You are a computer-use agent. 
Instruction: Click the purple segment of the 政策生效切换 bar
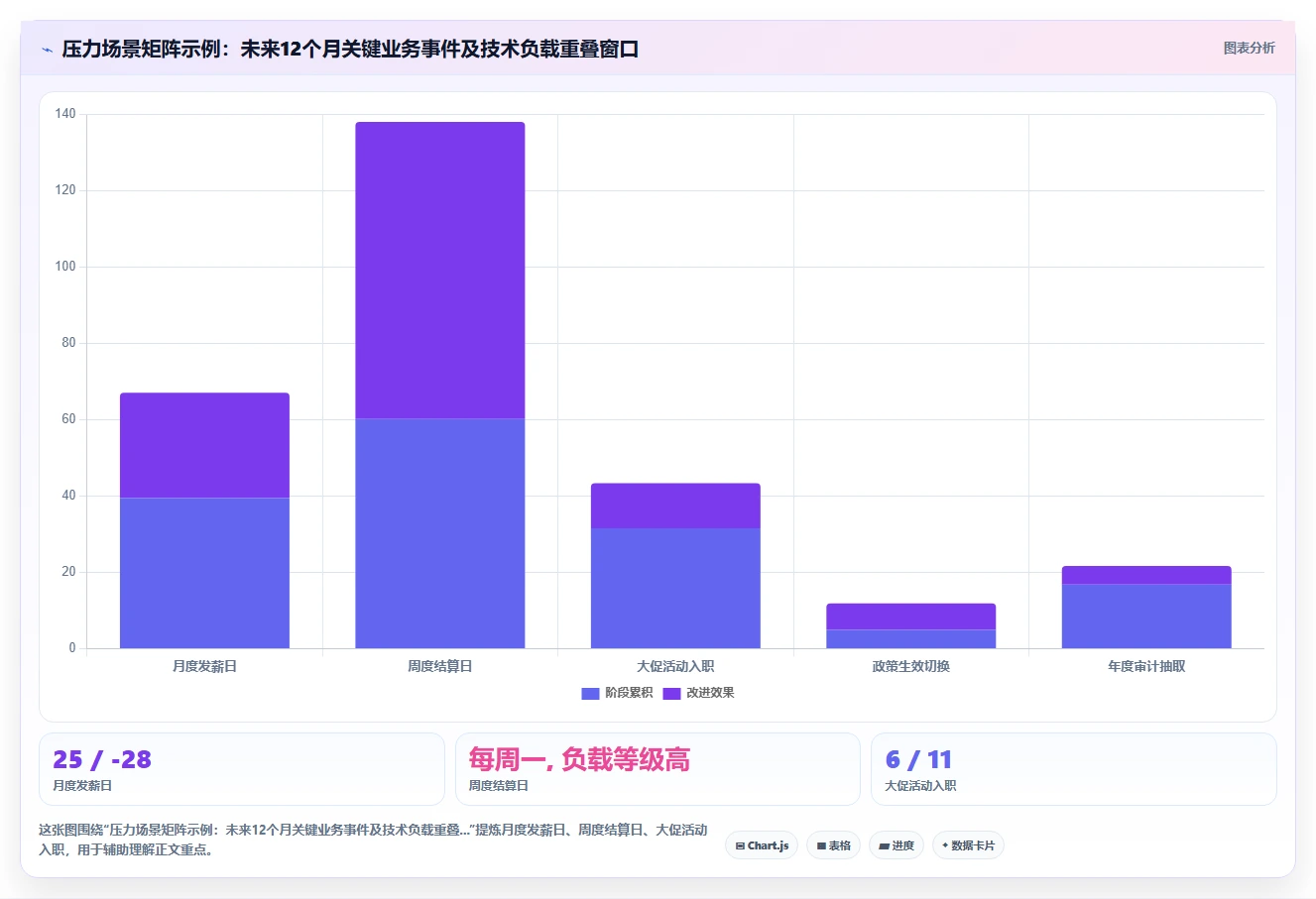[x=911, y=617]
